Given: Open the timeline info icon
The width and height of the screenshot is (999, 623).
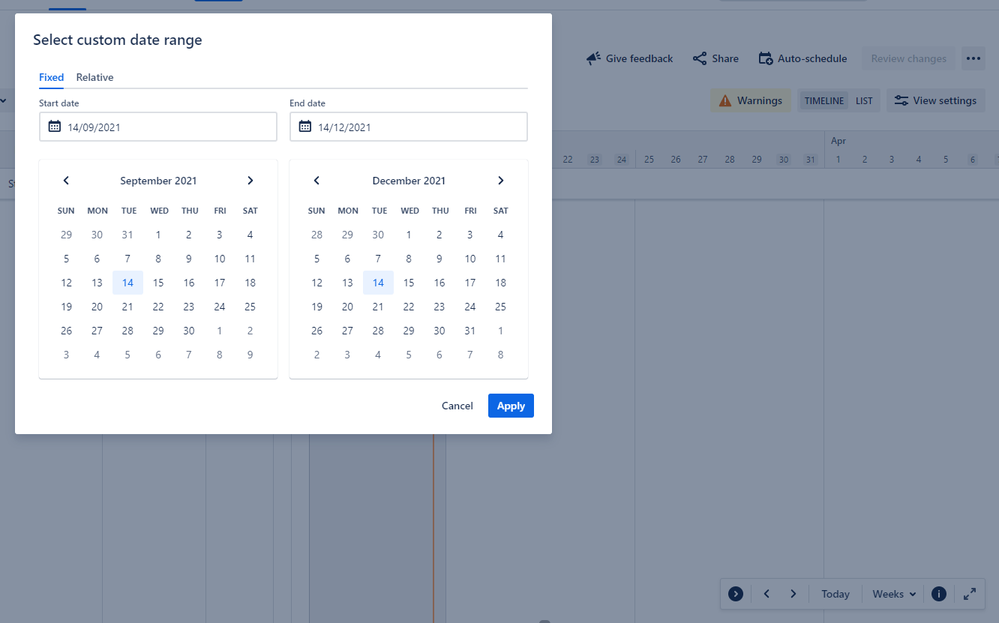Looking at the screenshot, I should click(938, 594).
